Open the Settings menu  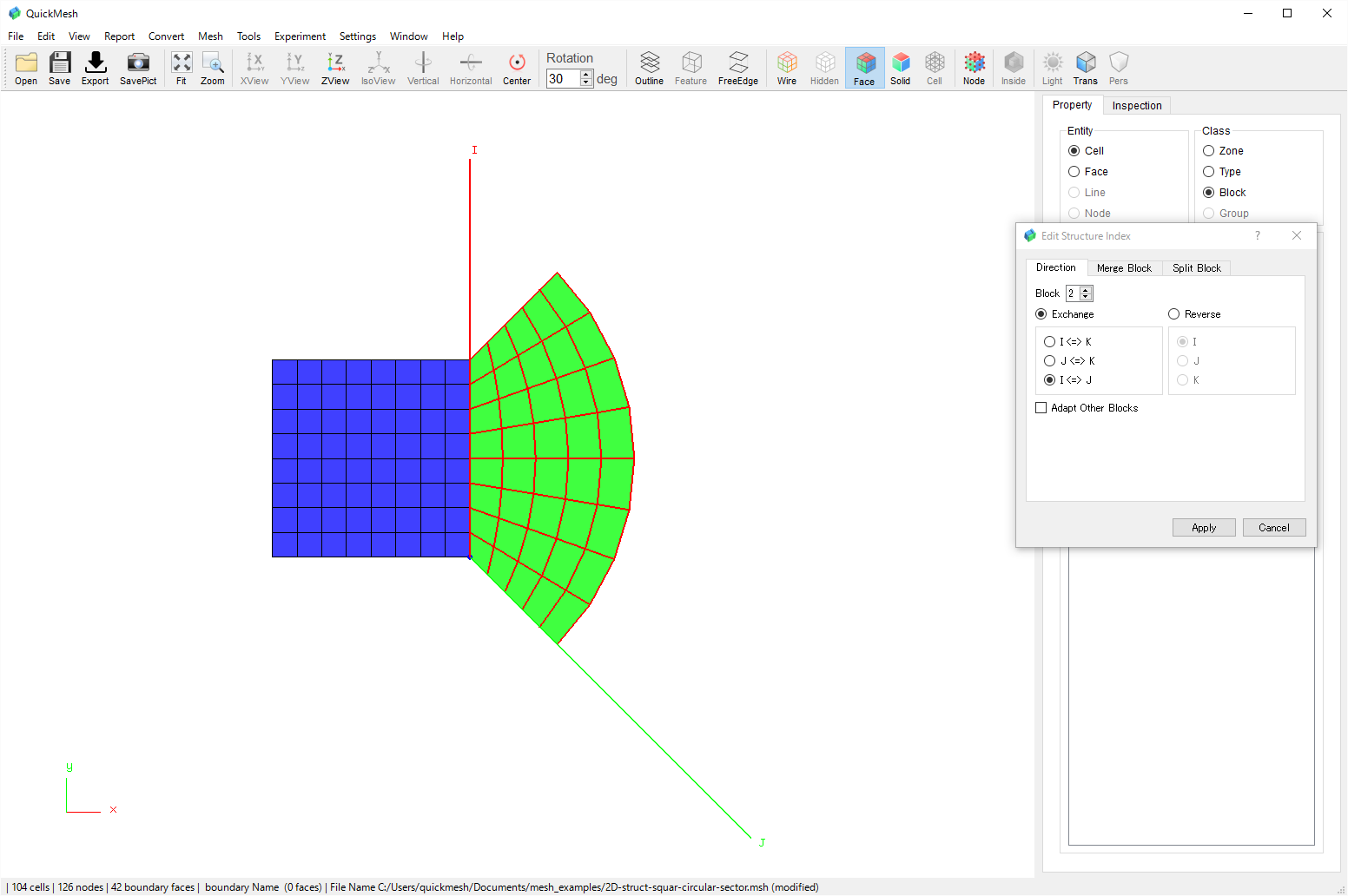pos(358,36)
